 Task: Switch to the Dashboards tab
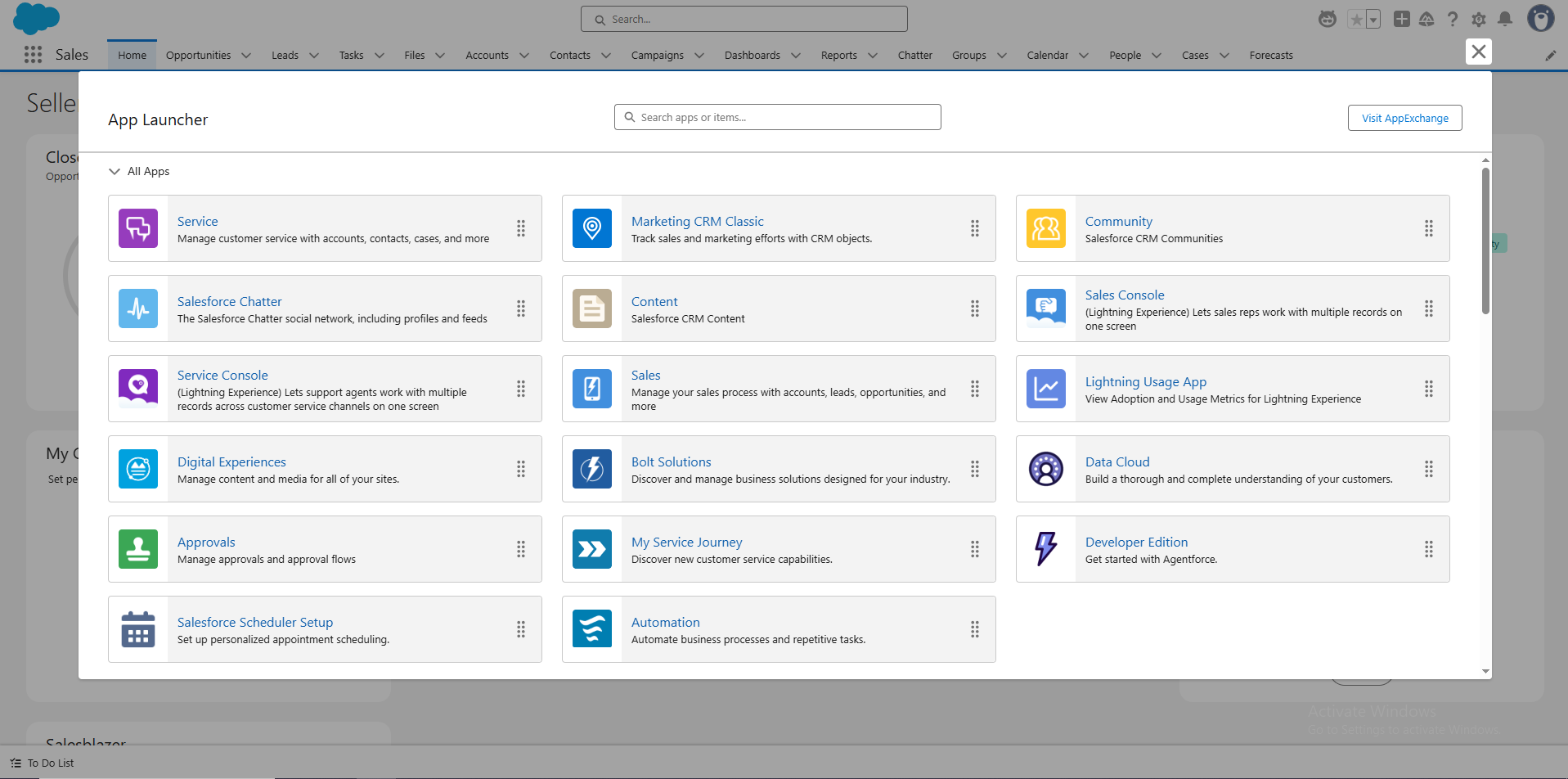(x=752, y=55)
